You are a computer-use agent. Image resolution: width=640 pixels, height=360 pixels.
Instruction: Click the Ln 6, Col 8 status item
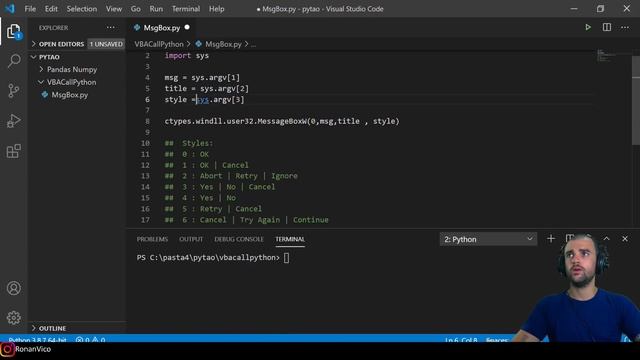click(x=461, y=340)
